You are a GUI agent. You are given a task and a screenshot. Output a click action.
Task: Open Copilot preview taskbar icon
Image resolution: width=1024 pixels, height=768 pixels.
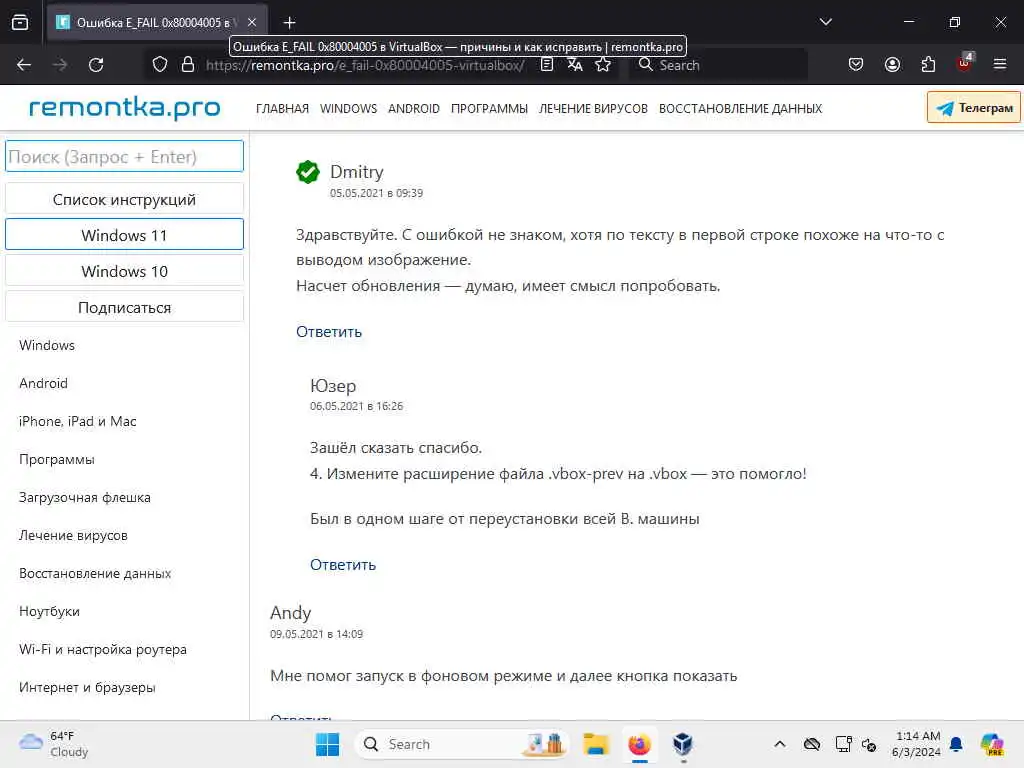pos(992,744)
